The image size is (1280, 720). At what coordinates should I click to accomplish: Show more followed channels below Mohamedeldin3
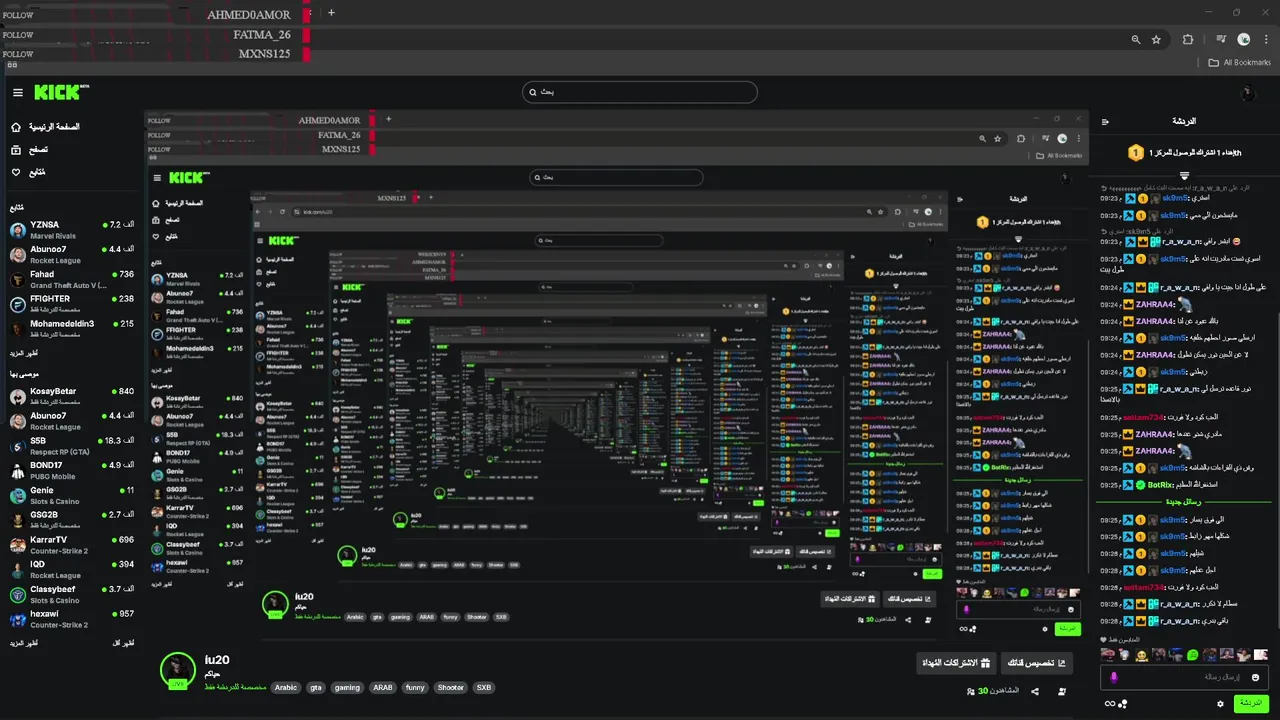coord(24,354)
